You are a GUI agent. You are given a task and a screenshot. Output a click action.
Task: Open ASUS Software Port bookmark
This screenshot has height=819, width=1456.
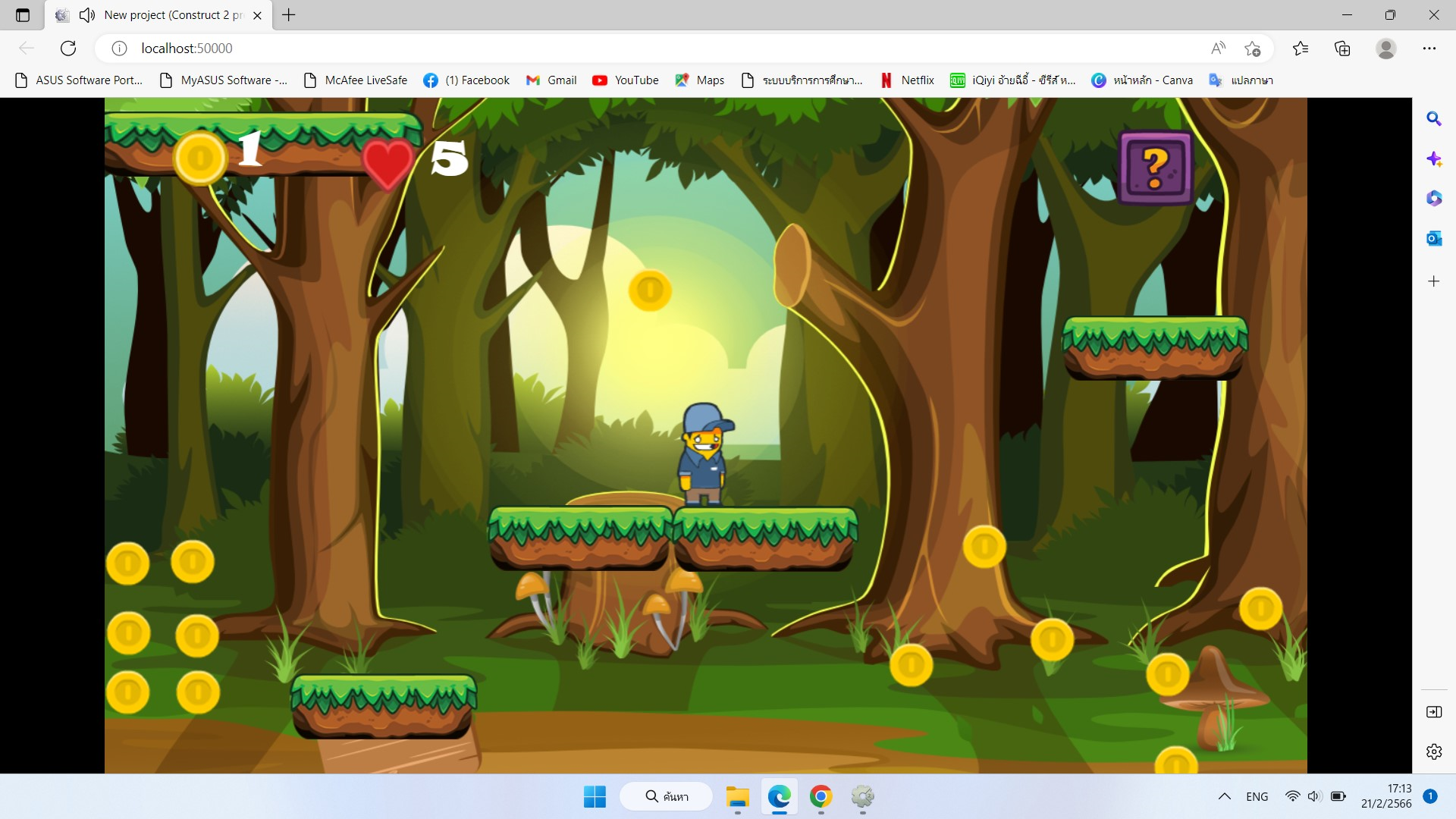click(79, 80)
